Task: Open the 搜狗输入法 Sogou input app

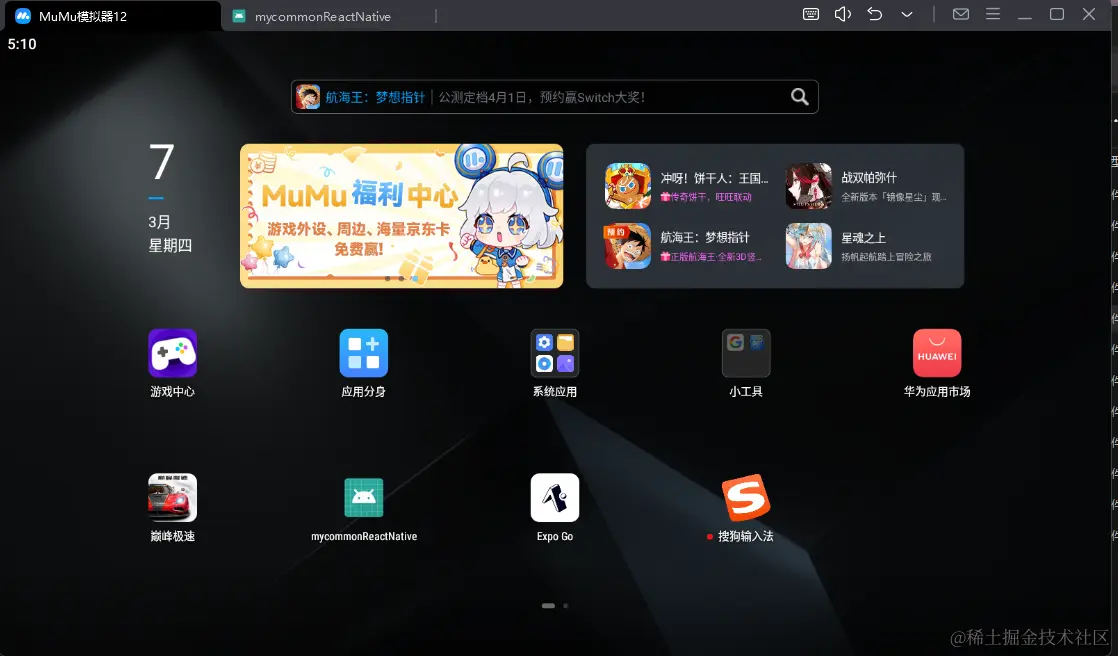Action: [x=746, y=498]
